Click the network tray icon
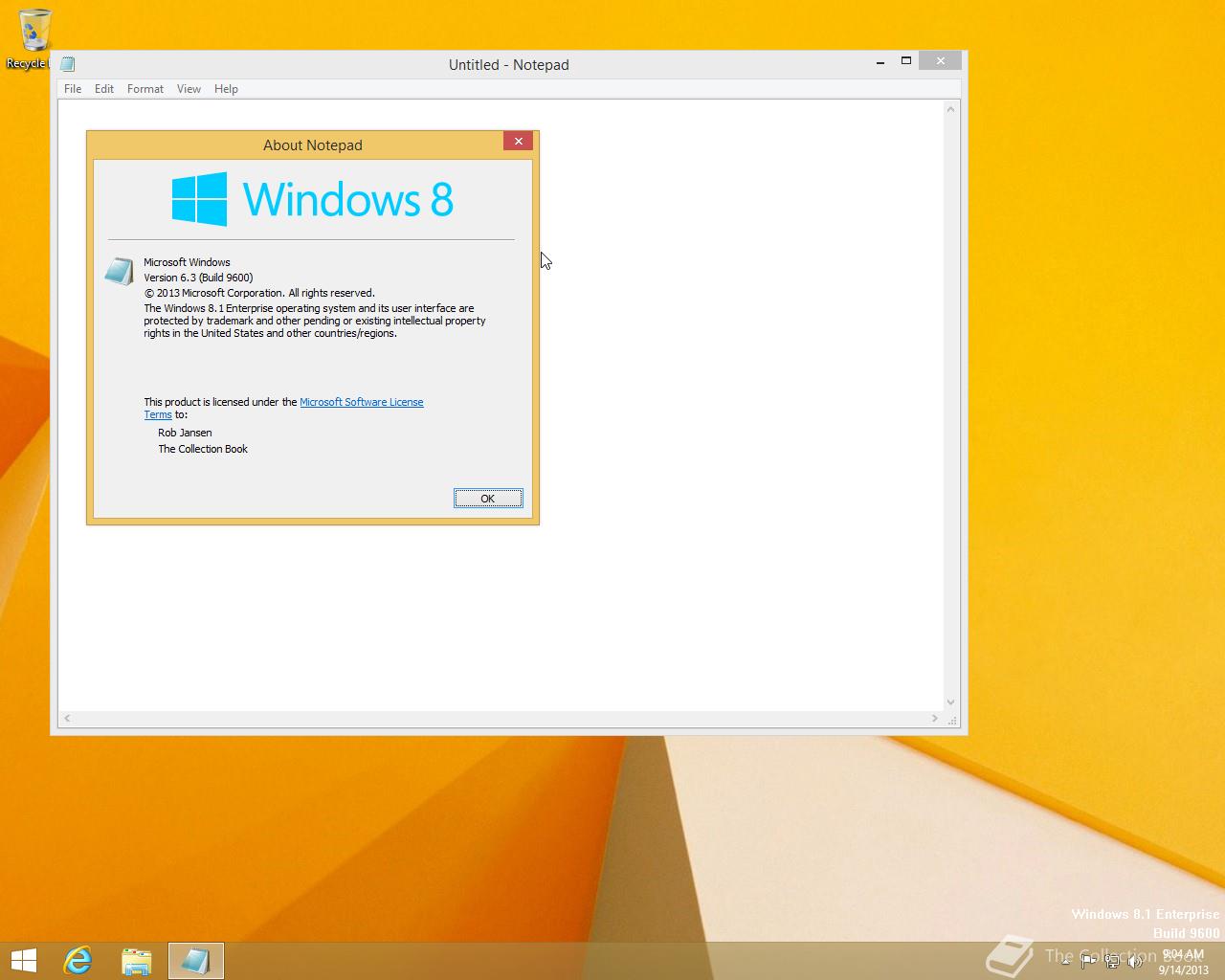1225x980 pixels. click(1112, 961)
